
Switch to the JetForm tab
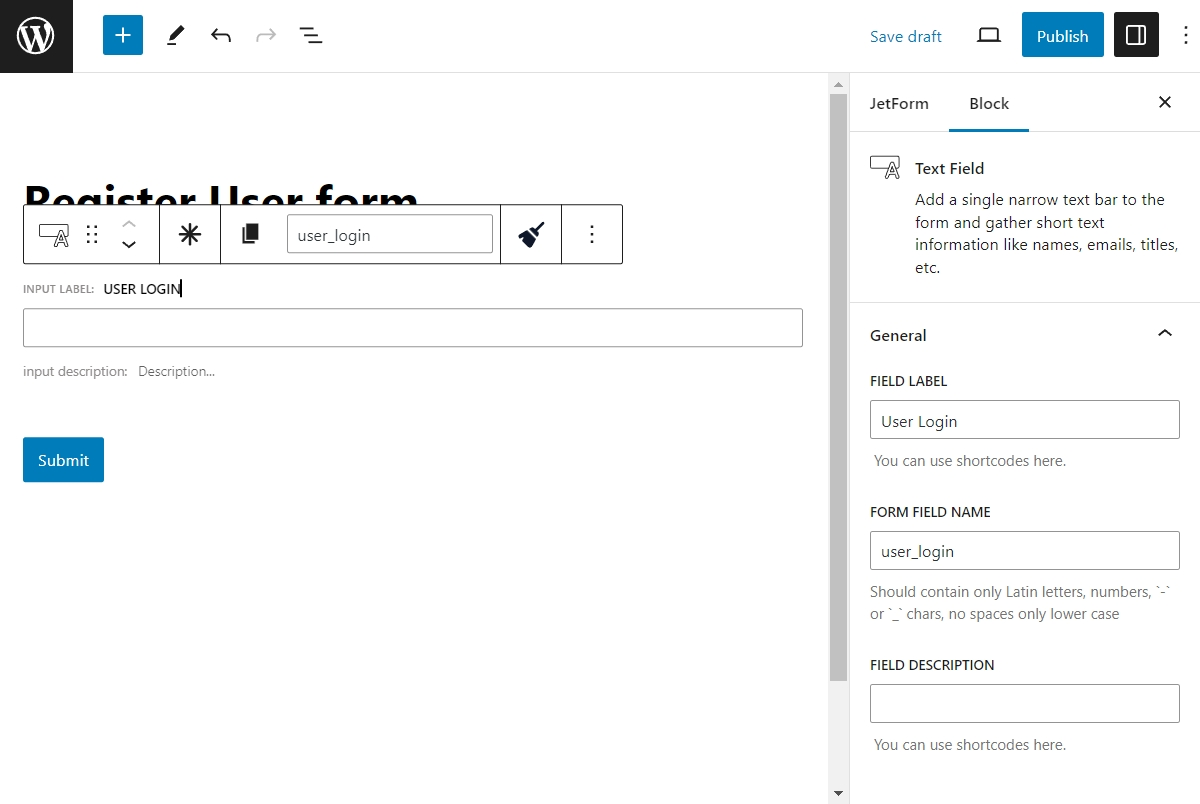coord(899,103)
